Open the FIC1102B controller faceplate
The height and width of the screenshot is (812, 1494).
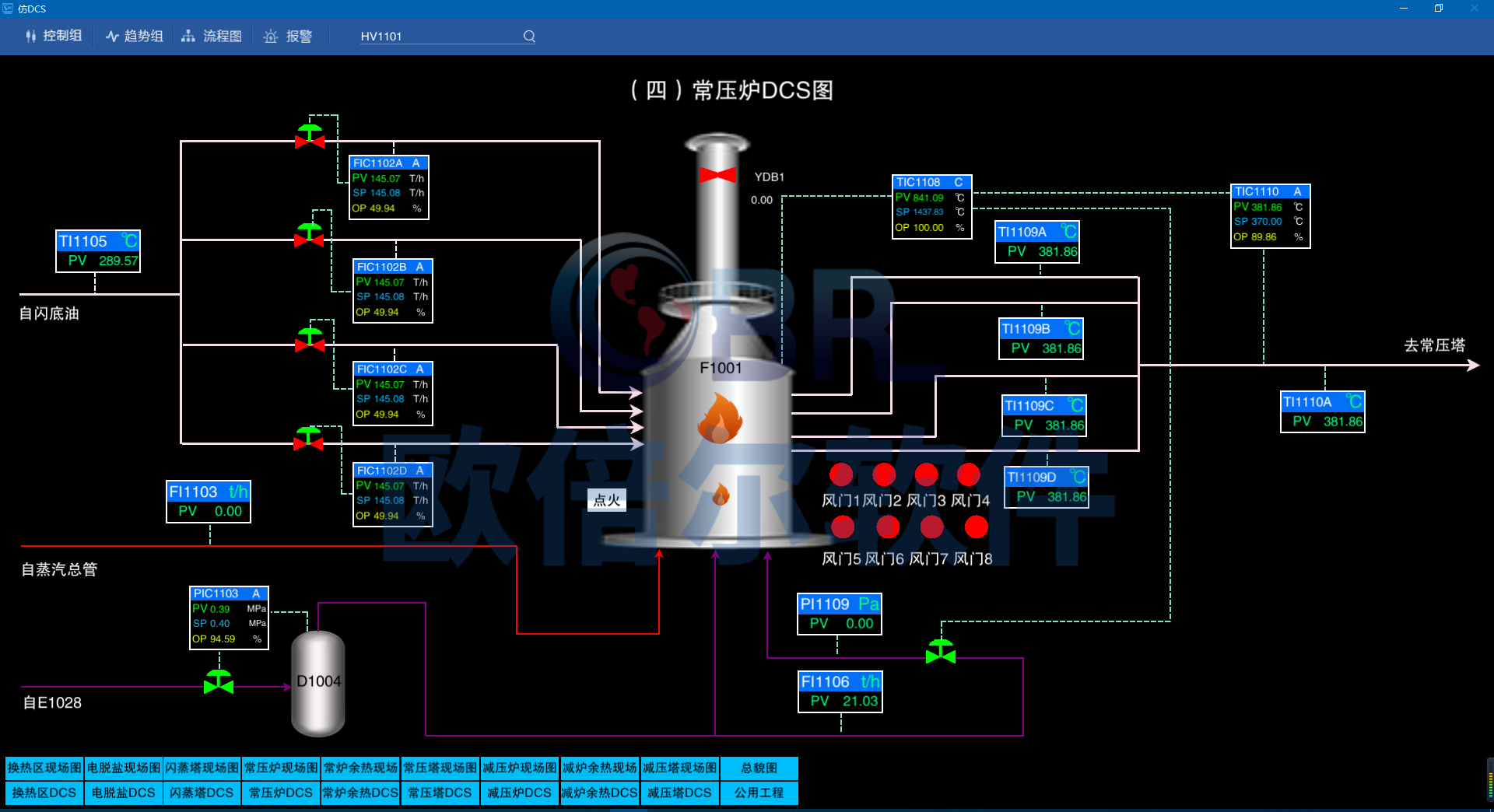click(x=393, y=291)
